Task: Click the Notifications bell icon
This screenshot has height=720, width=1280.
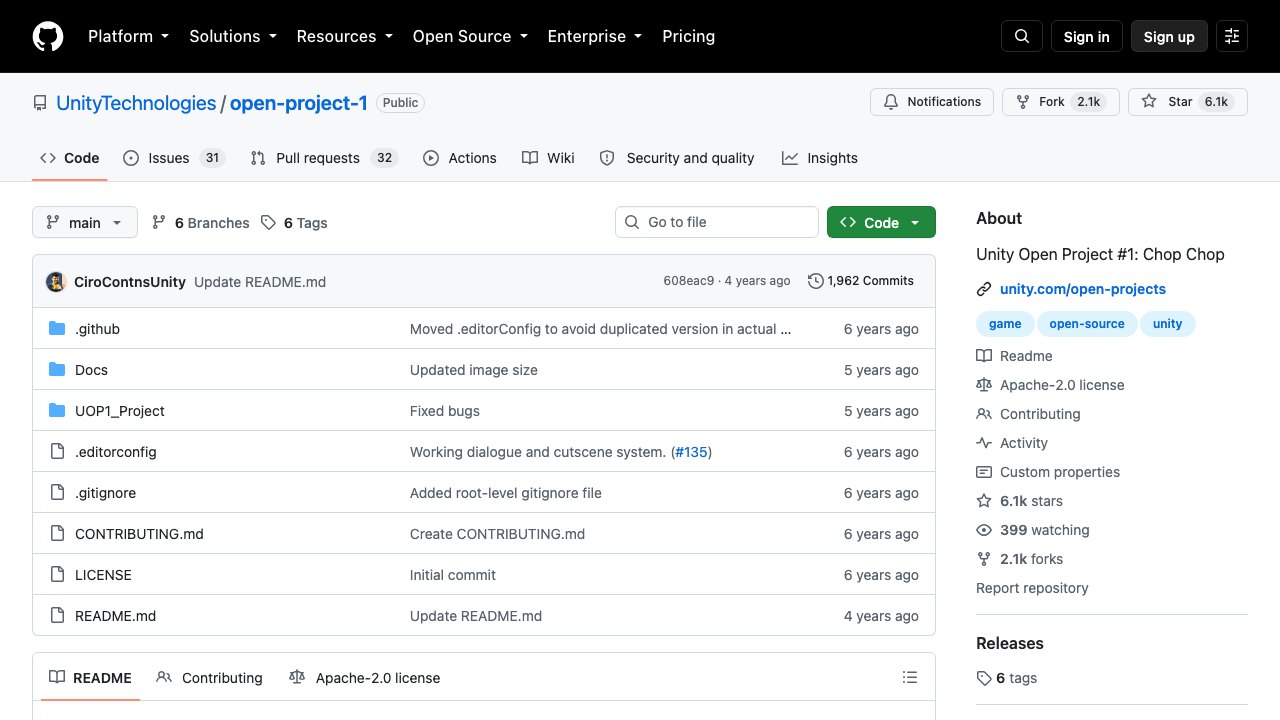Action: (x=891, y=102)
